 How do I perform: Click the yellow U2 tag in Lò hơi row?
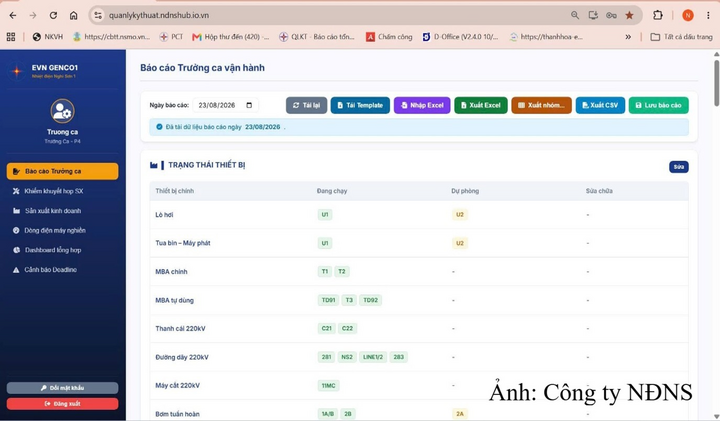point(460,215)
